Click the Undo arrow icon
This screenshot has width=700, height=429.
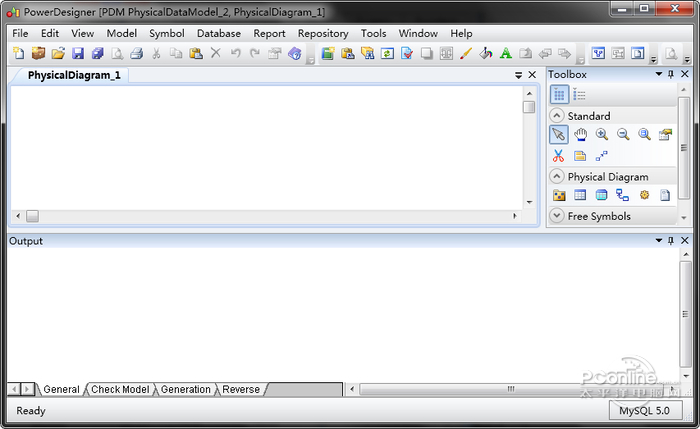(x=235, y=54)
